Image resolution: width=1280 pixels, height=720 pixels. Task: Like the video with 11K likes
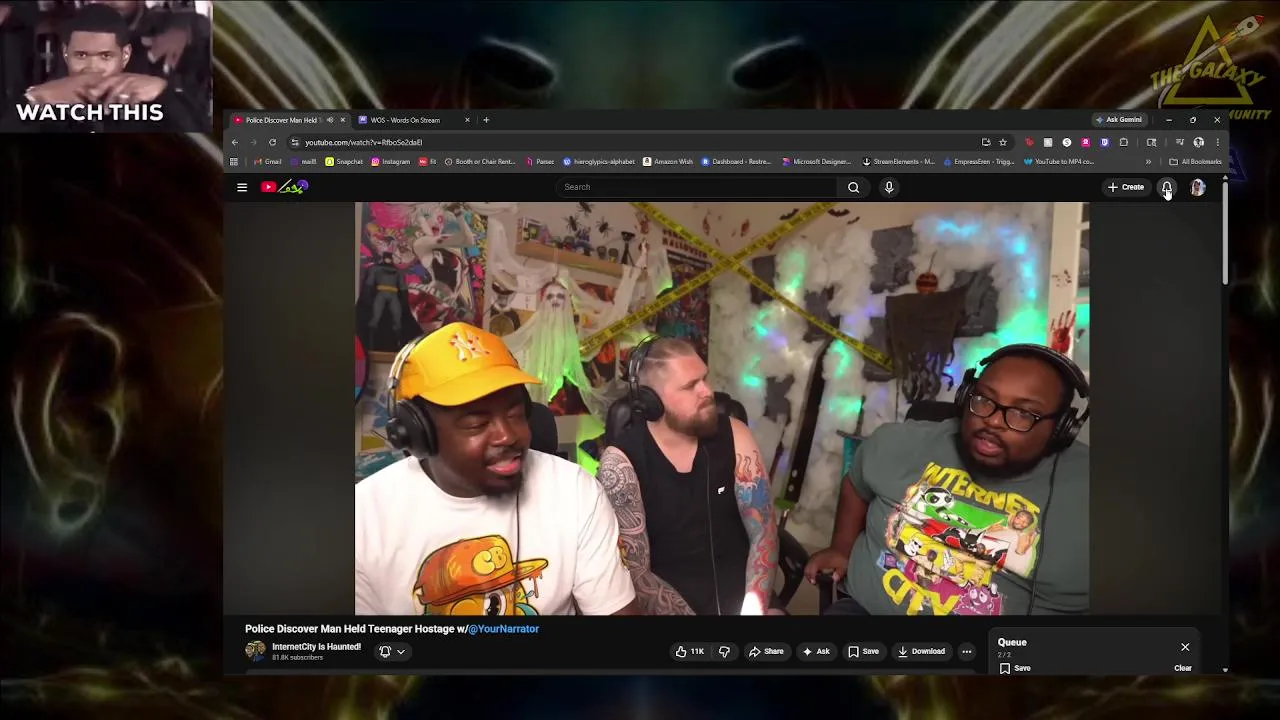[x=690, y=651]
